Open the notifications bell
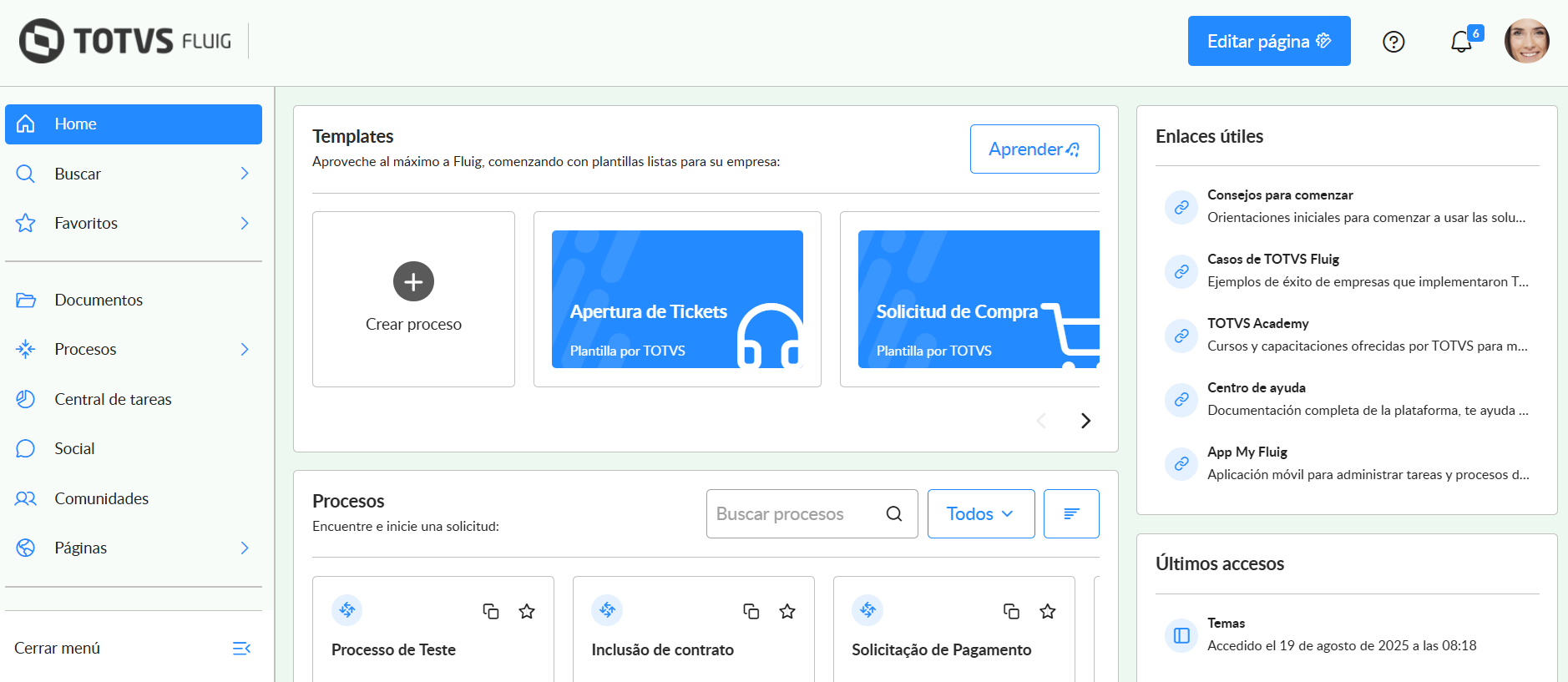Image resolution: width=1568 pixels, height=682 pixels. point(1461,42)
